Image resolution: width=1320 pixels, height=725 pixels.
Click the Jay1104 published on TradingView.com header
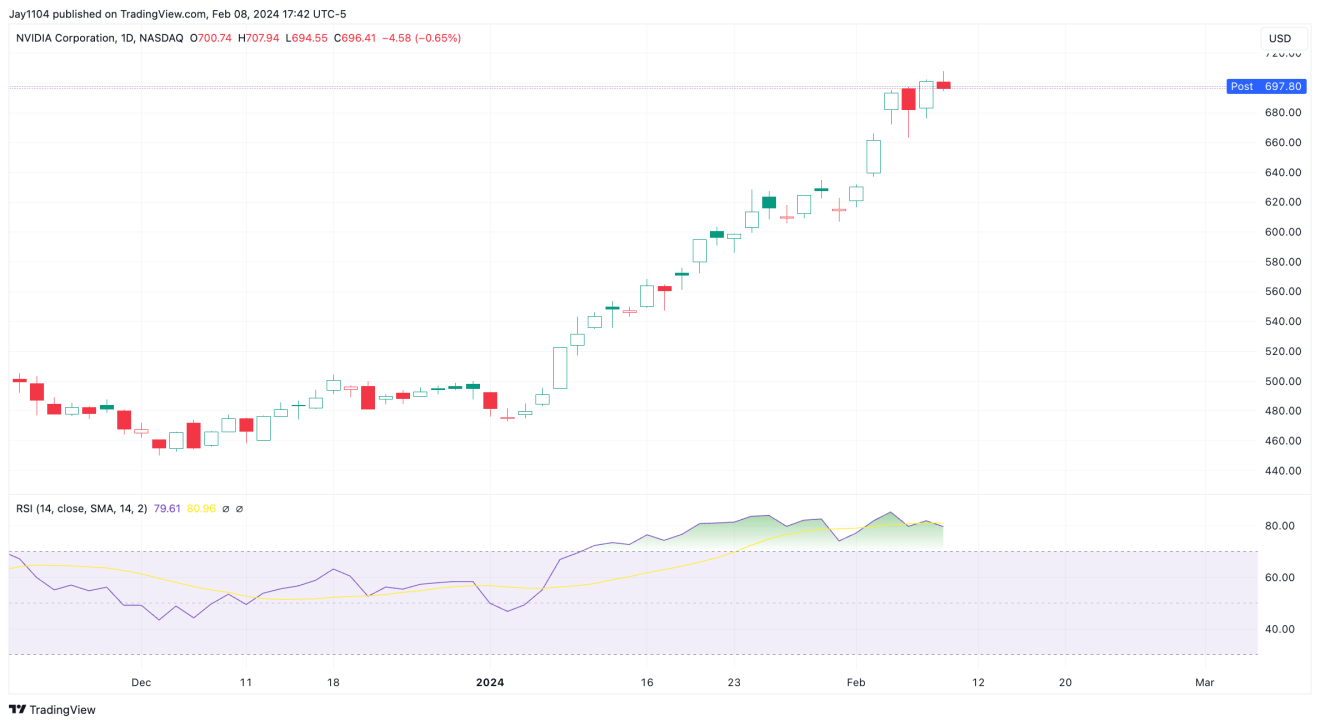tap(178, 14)
